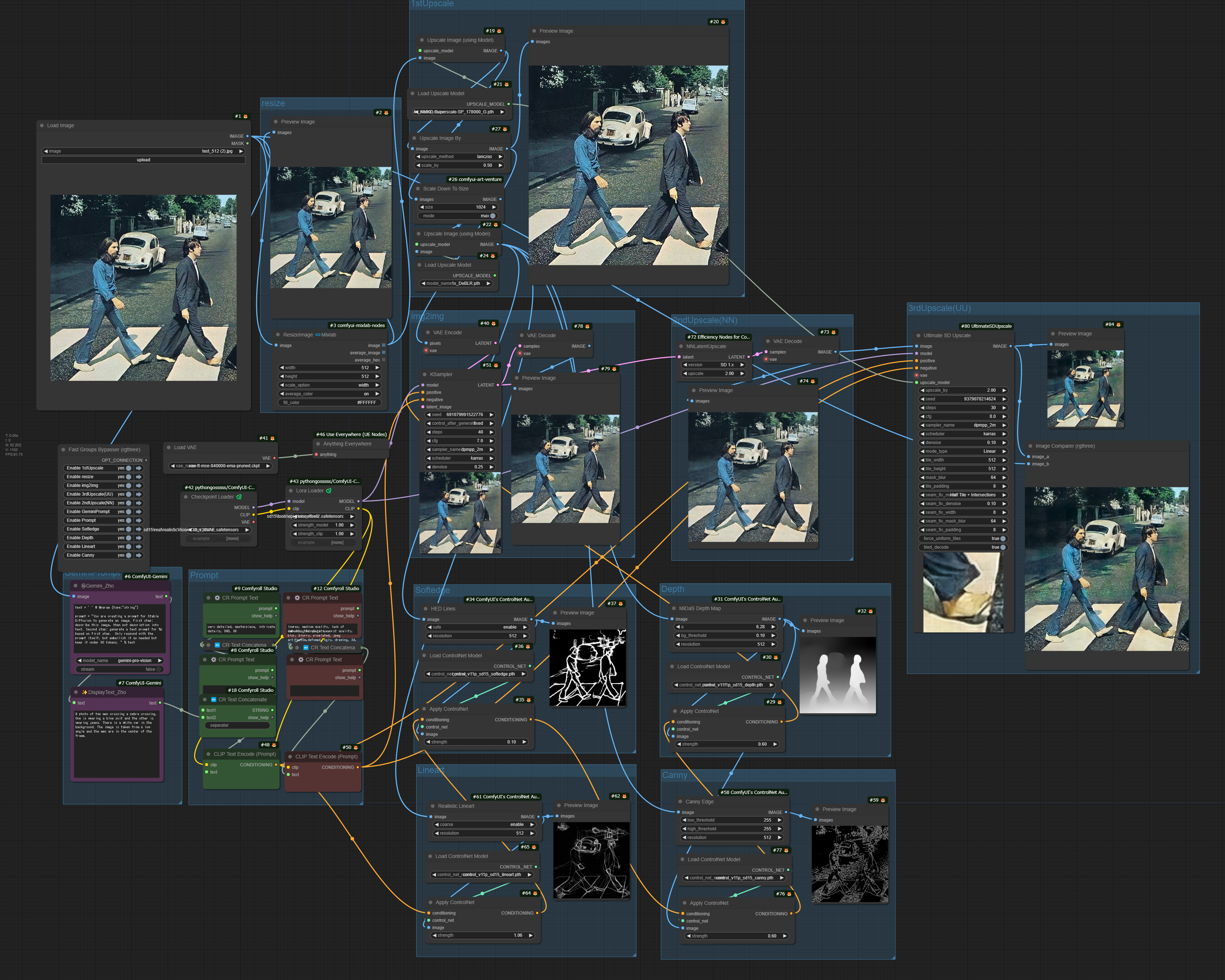Increase KSampler steps with right arrow
The image size is (1225, 980).
(491, 432)
